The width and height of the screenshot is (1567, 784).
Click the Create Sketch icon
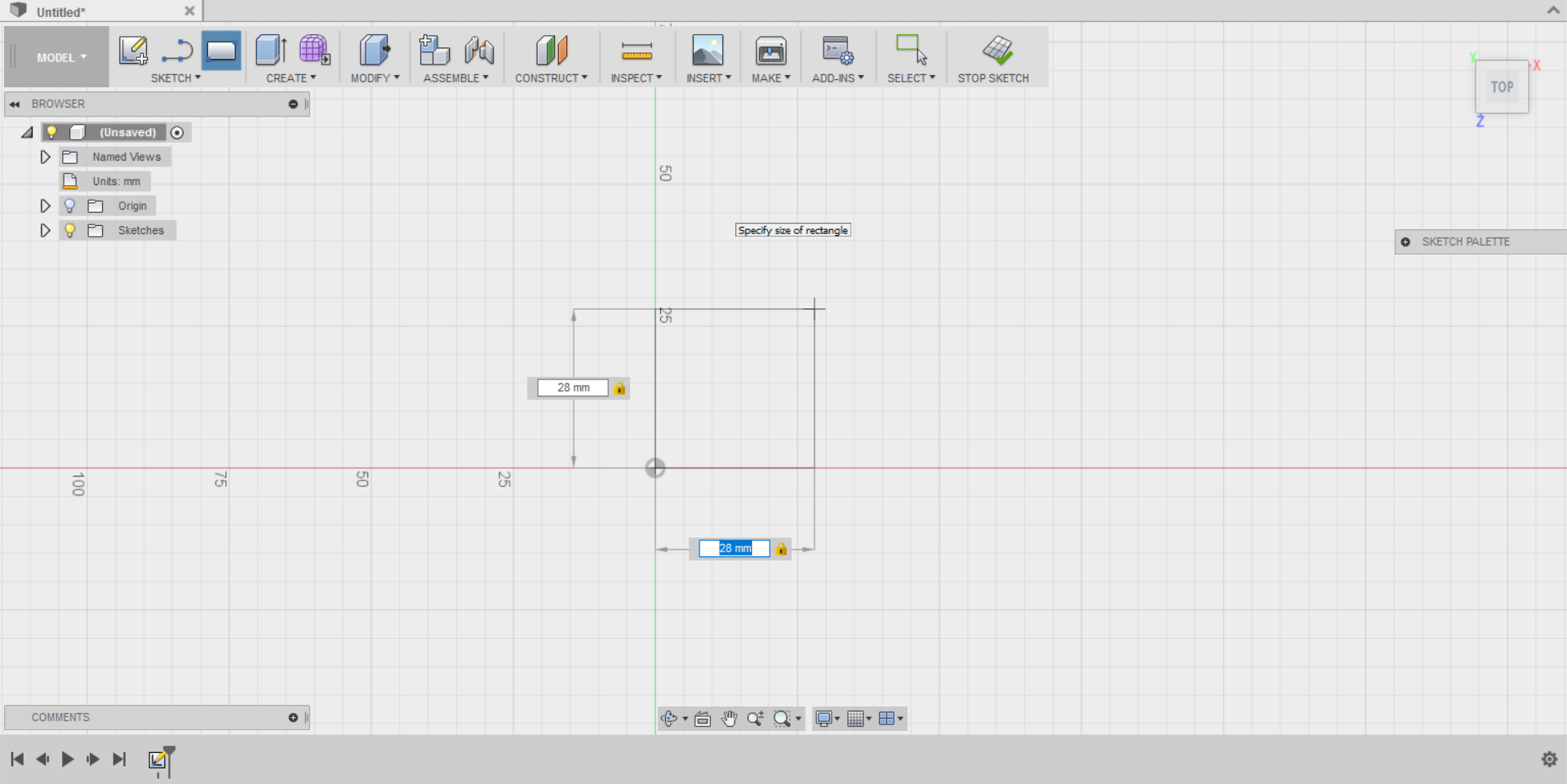(133, 51)
